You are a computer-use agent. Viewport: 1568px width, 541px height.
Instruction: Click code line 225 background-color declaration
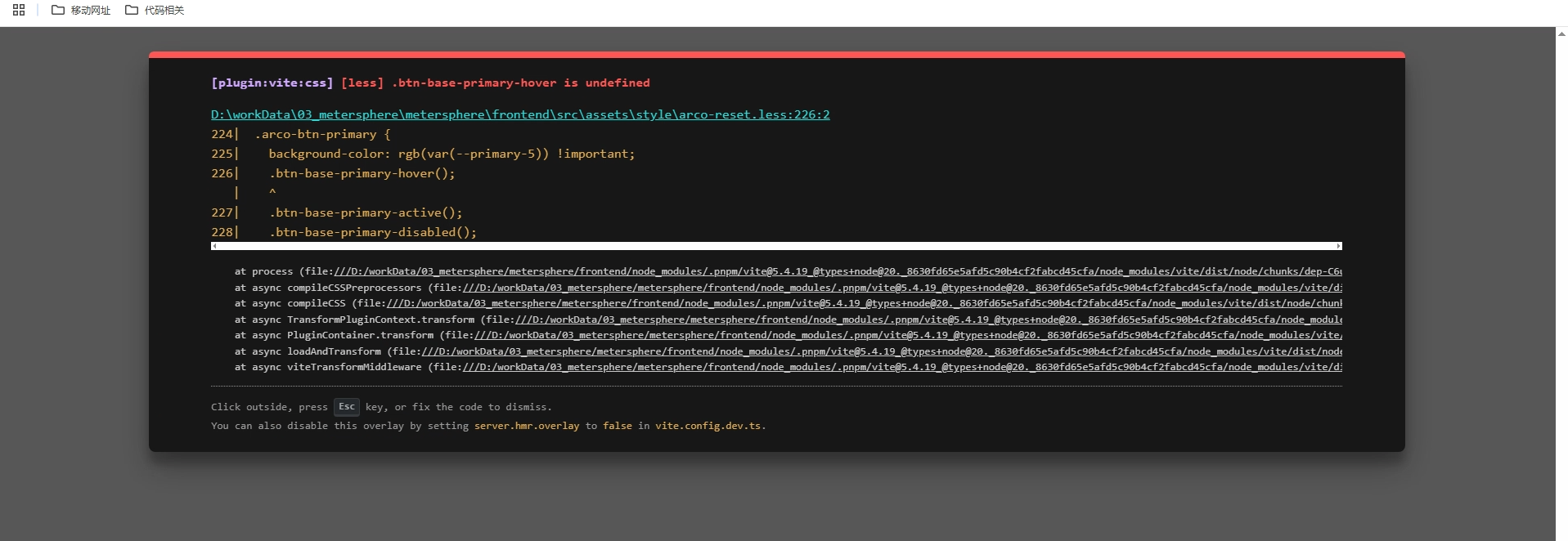click(x=452, y=154)
